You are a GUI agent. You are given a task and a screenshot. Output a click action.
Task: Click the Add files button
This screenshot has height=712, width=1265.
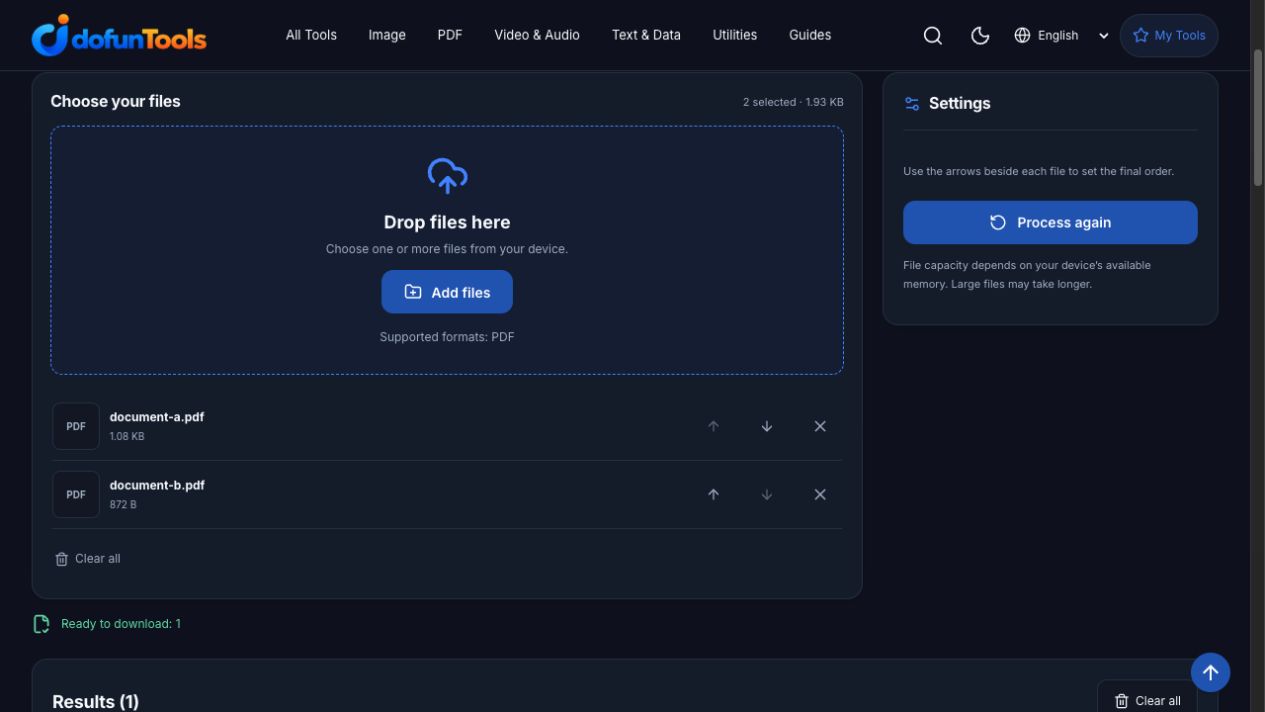click(x=447, y=292)
